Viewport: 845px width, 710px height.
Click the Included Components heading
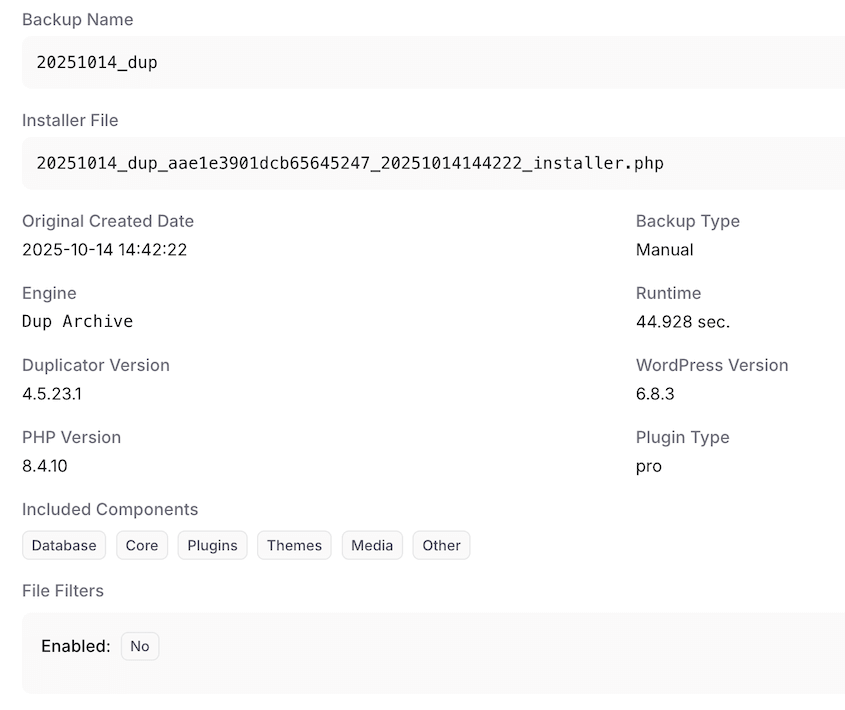point(110,509)
